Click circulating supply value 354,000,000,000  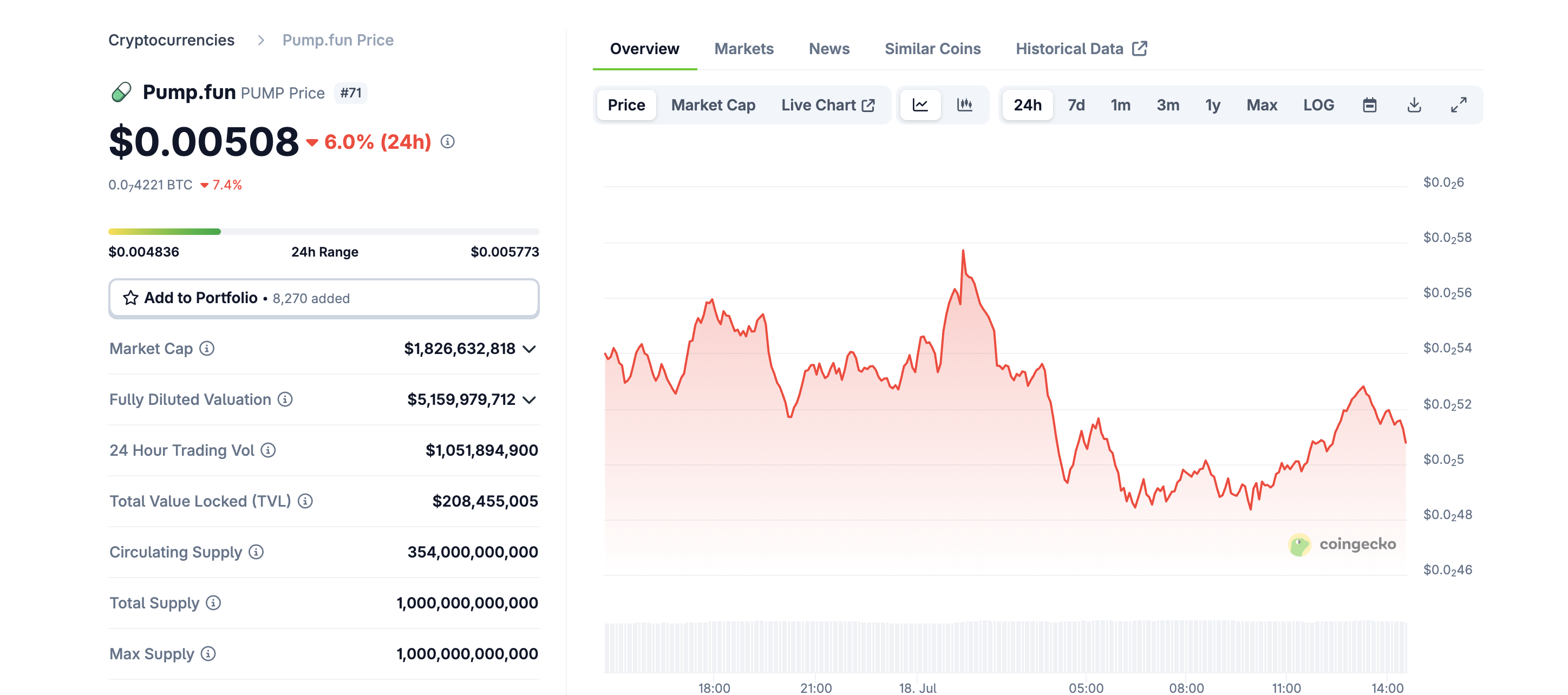[x=472, y=552]
